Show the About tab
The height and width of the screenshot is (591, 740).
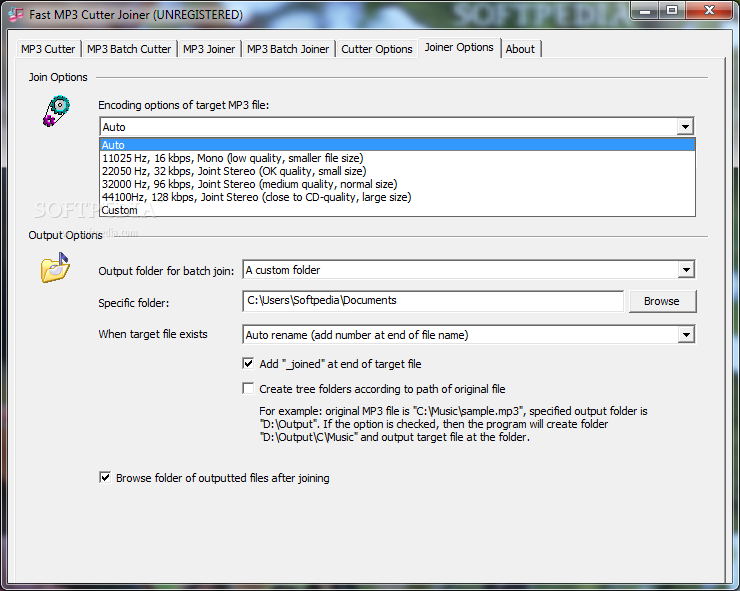pyautogui.click(x=520, y=49)
